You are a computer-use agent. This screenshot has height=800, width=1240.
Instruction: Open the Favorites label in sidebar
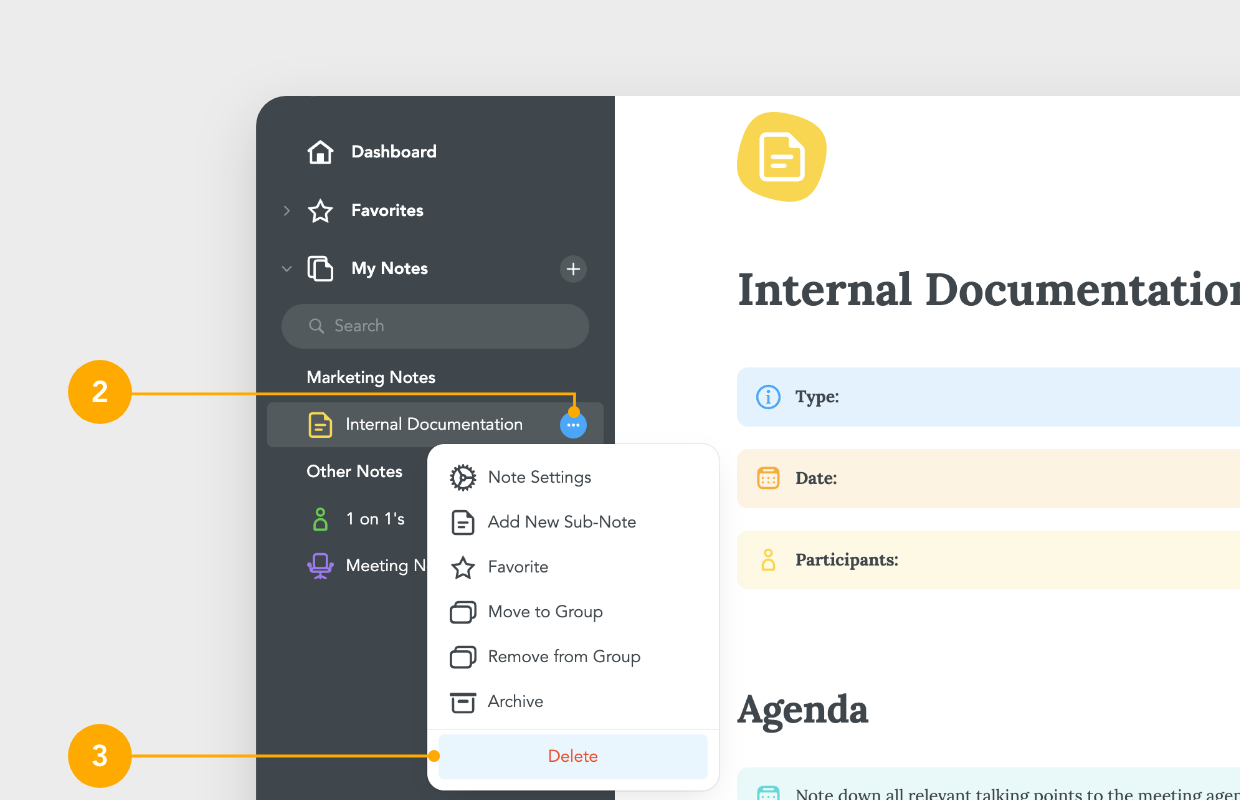pos(387,211)
